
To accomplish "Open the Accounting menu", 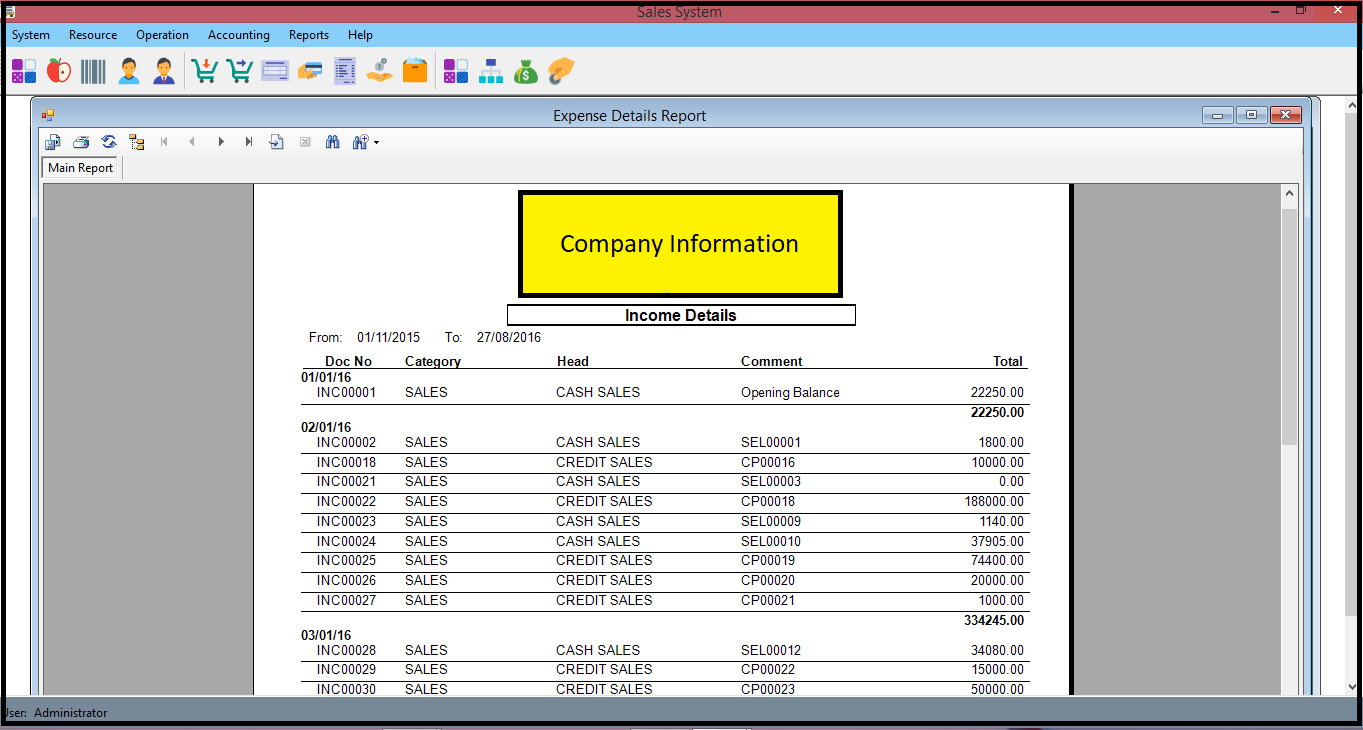I will [238, 35].
